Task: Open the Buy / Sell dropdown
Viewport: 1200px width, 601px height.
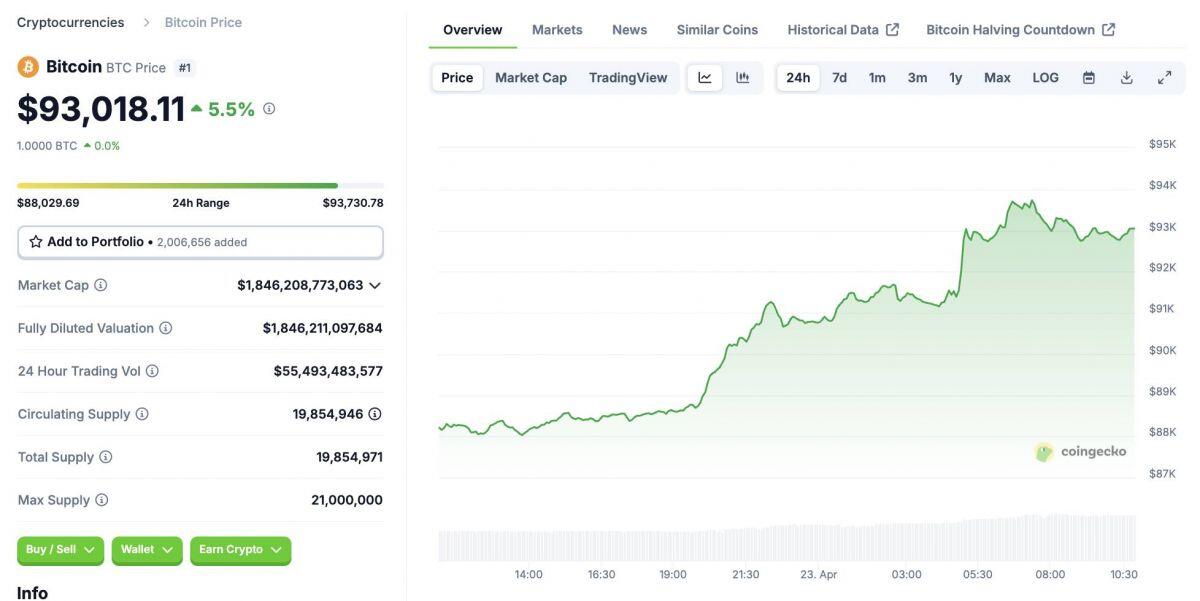Action: click(59, 548)
